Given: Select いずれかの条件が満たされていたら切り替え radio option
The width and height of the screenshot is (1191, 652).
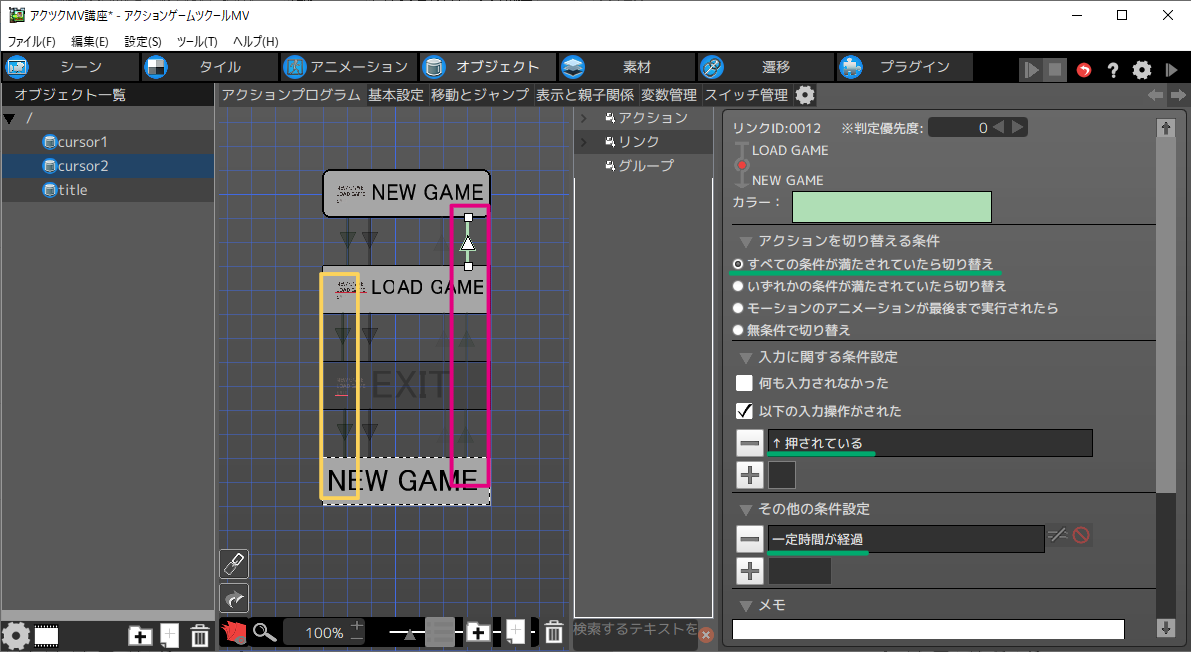Looking at the screenshot, I should [738, 286].
